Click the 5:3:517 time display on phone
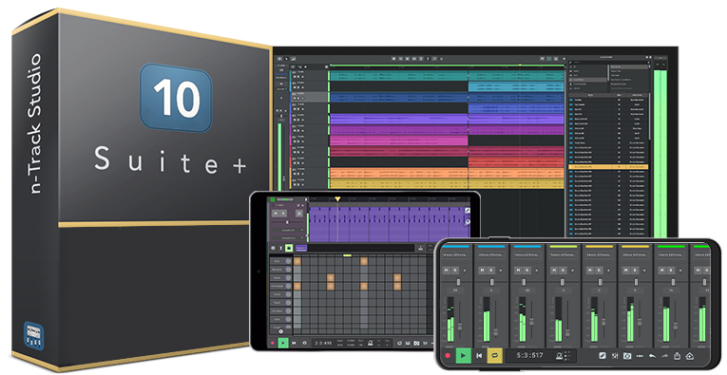Viewport: 727px width, 375px height. pos(530,356)
